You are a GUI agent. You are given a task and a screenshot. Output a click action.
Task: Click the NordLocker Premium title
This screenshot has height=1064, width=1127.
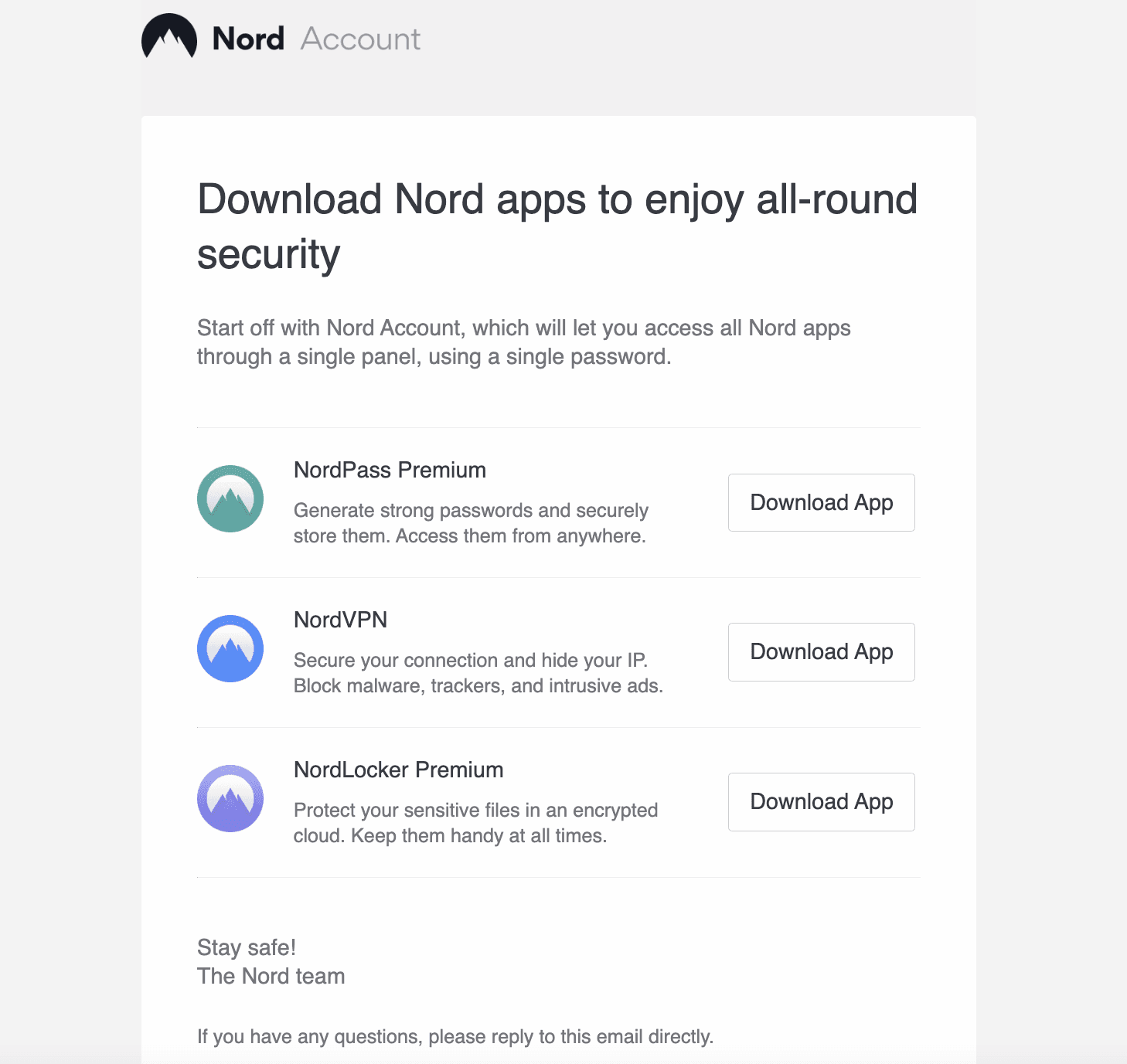398,770
